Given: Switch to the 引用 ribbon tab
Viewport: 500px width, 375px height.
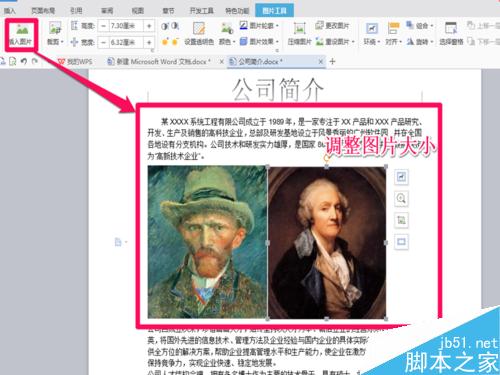Looking at the screenshot, I should pyautogui.click(x=76, y=11).
